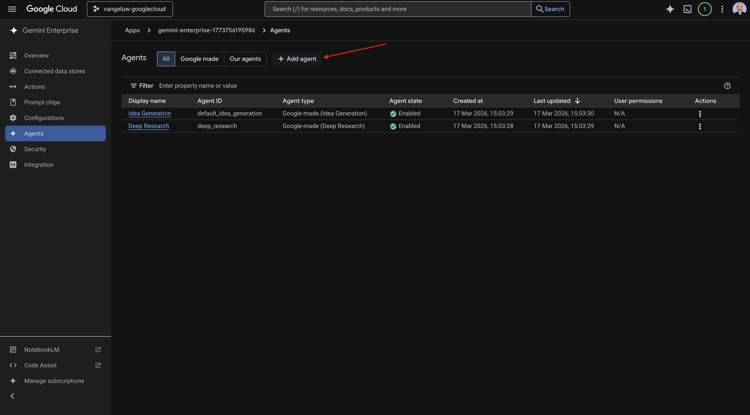
Task: Switch to the Google made tab
Action: pos(199,59)
